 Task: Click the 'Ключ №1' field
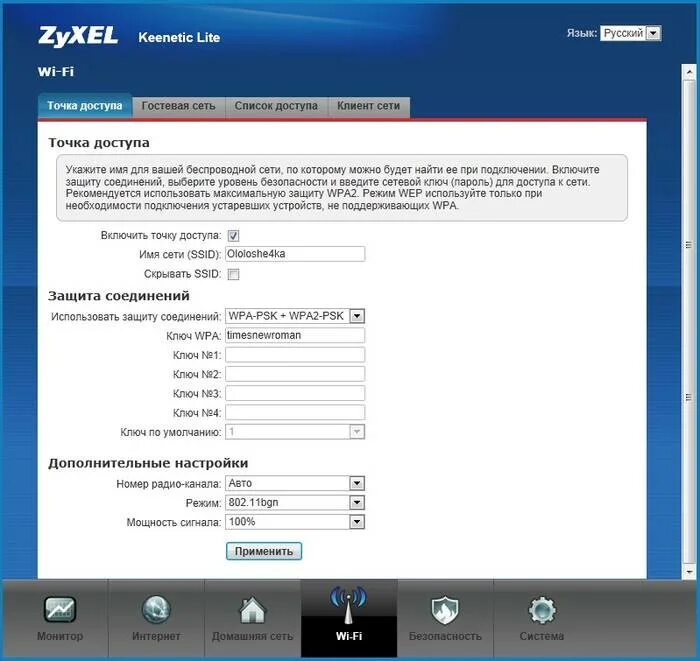pyautogui.click(x=295, y=355)
